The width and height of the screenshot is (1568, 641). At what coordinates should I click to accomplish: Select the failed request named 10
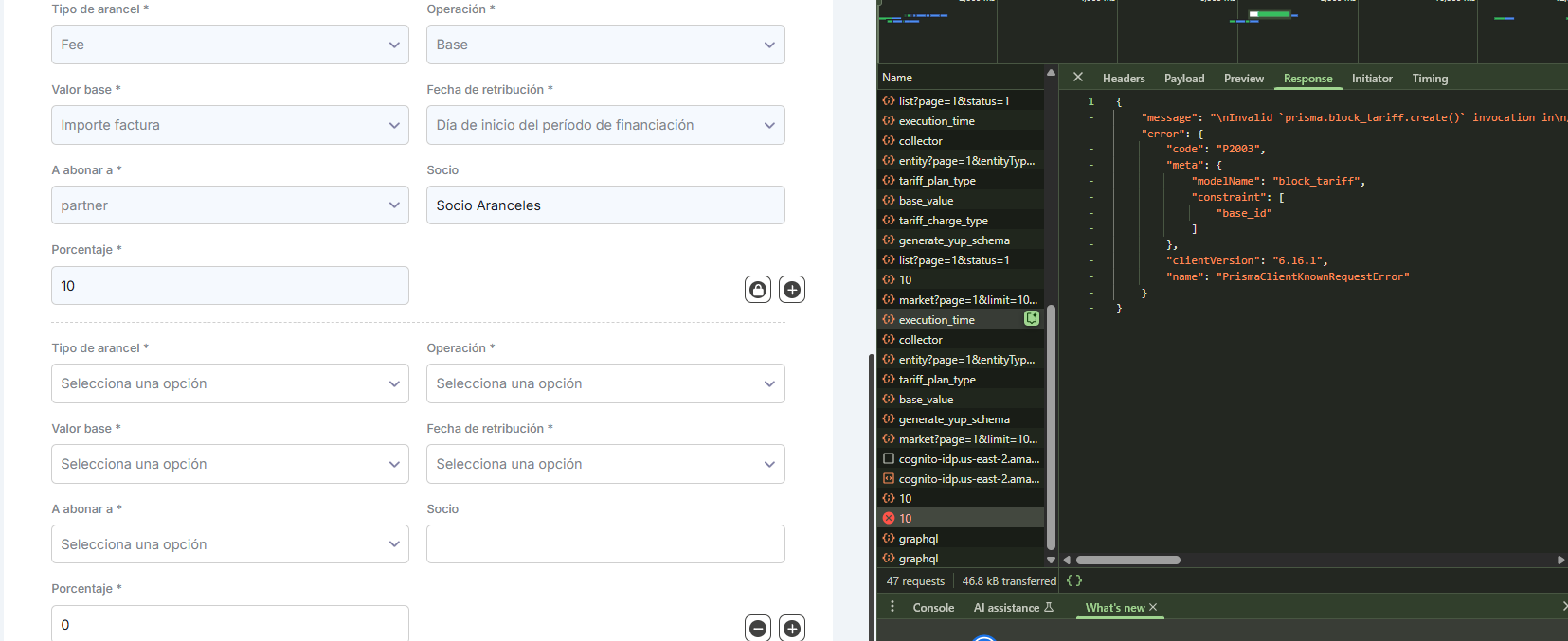tap(906, 519)
